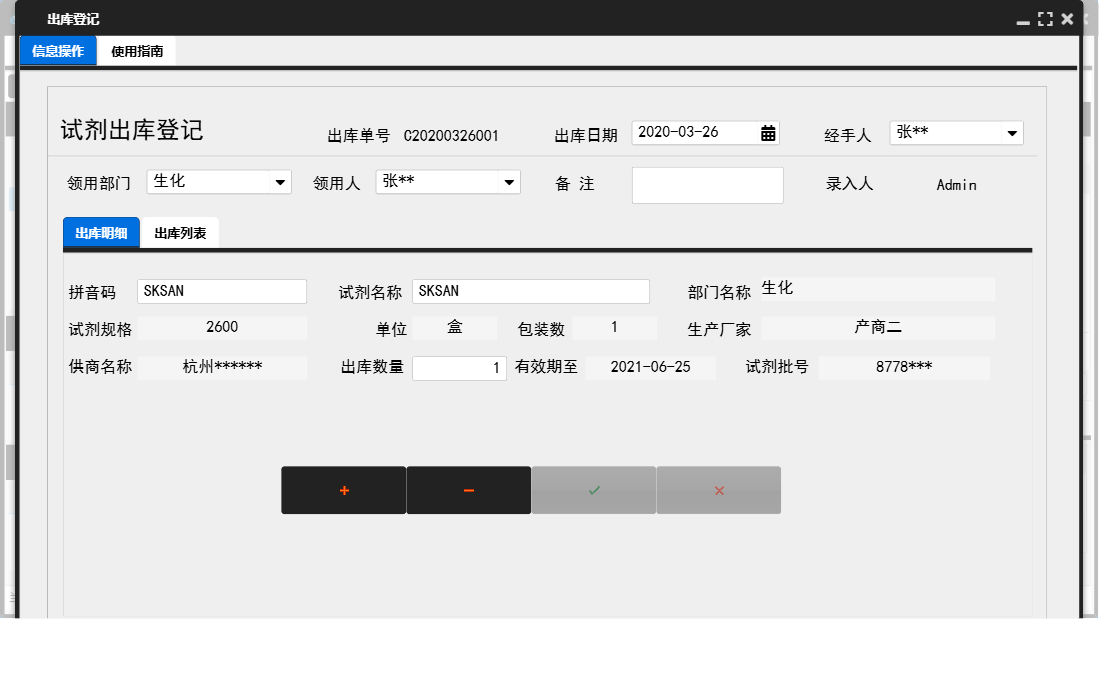Viewport: 1099px width, 695px height.
Task: Click the - remove record icon
Action: click(469, 490)
